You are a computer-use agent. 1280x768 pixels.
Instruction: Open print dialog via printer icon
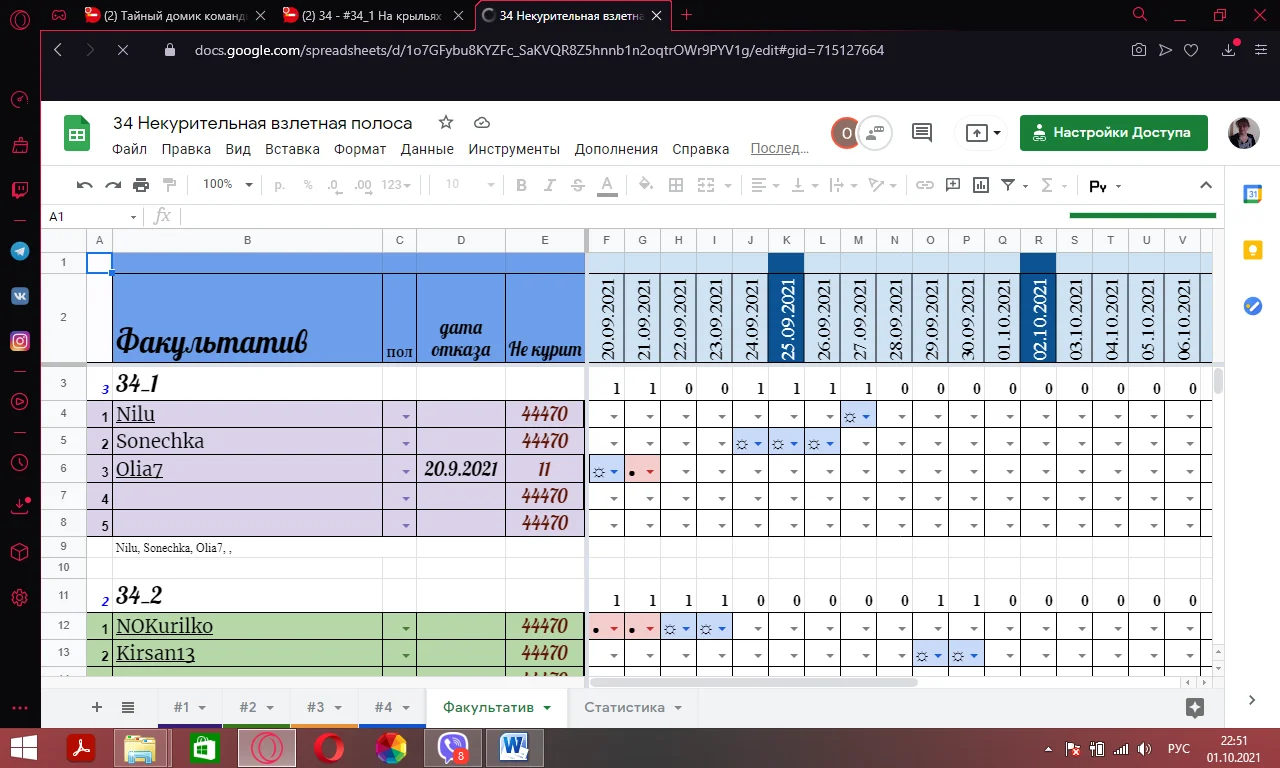click(x=140, y=184)
